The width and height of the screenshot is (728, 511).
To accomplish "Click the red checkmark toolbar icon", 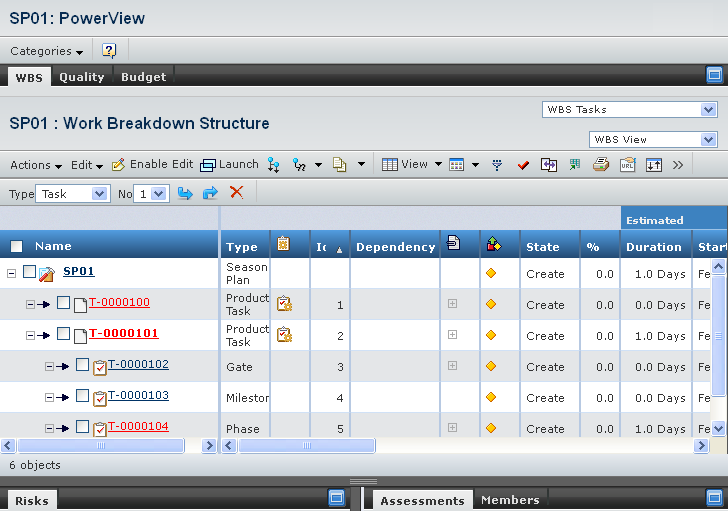I will point(523,165).
